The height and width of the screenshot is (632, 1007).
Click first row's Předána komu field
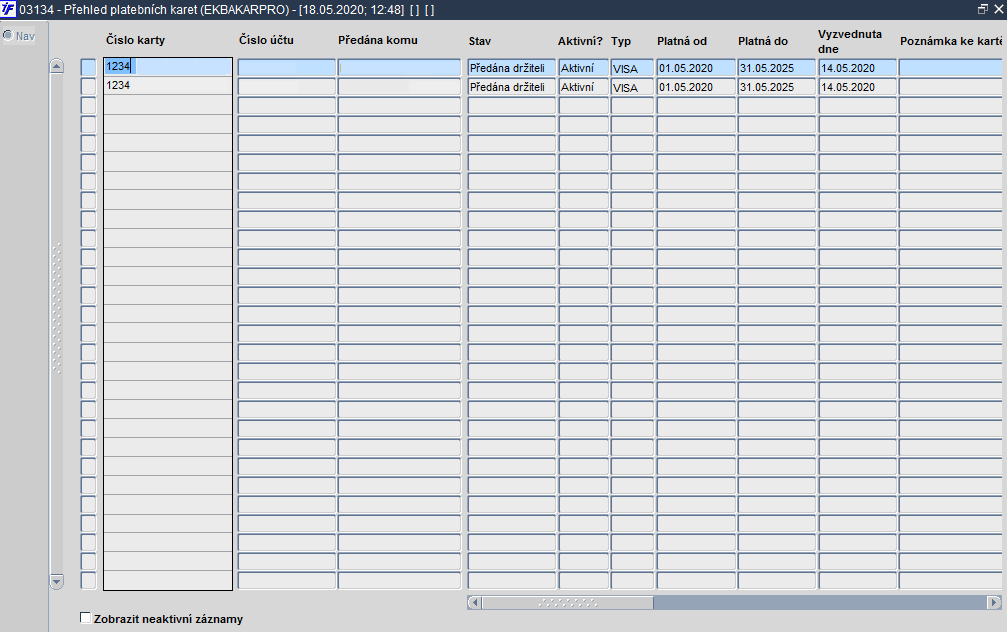(x=399, y=67)
